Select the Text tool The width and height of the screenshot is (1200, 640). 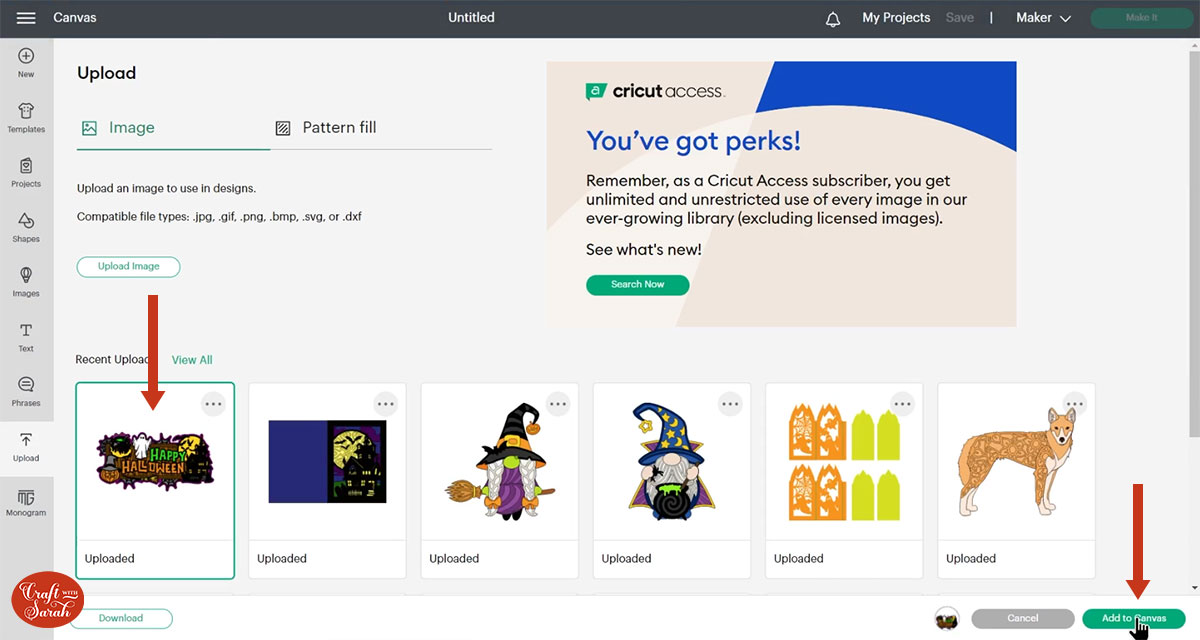pyautogui.click(x=26, y=336)
